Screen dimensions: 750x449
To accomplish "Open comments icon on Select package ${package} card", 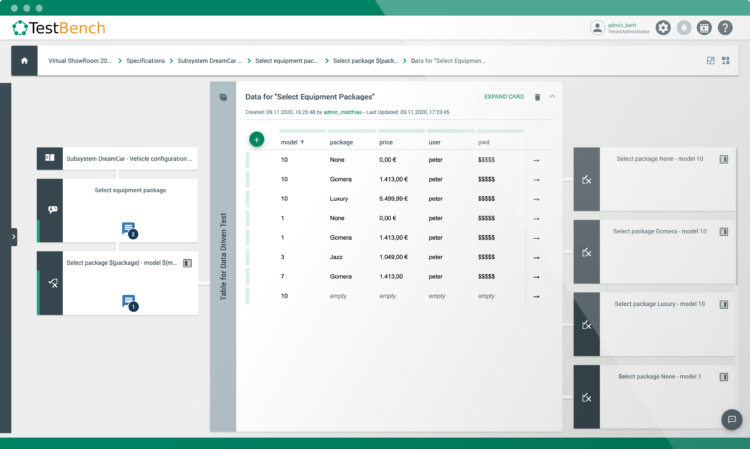I will click(130, 303).
